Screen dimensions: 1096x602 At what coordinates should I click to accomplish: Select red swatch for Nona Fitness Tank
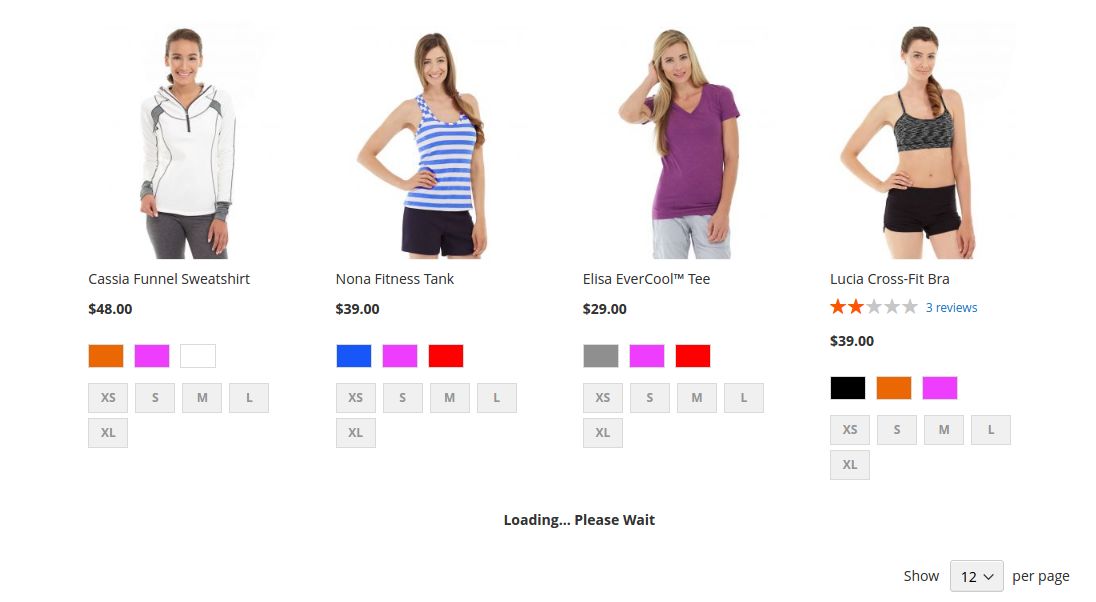446,356
